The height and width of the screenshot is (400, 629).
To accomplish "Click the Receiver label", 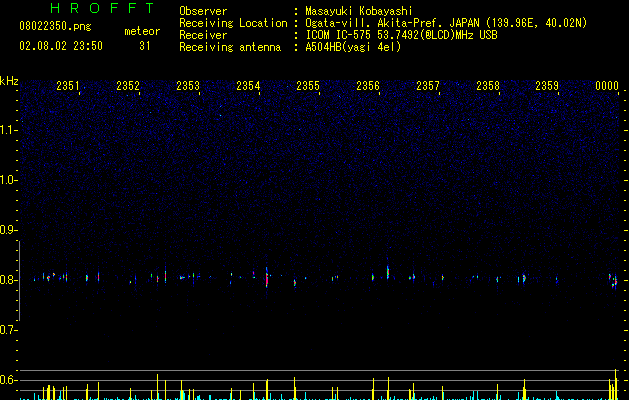I will (203, 35).
